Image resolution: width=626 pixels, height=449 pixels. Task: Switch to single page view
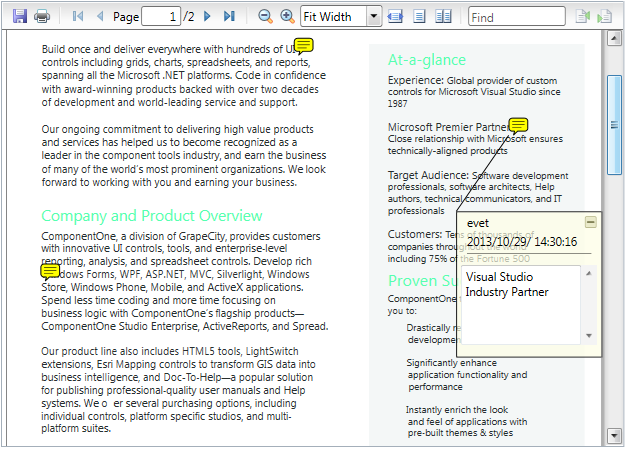(x=419, y=16)
